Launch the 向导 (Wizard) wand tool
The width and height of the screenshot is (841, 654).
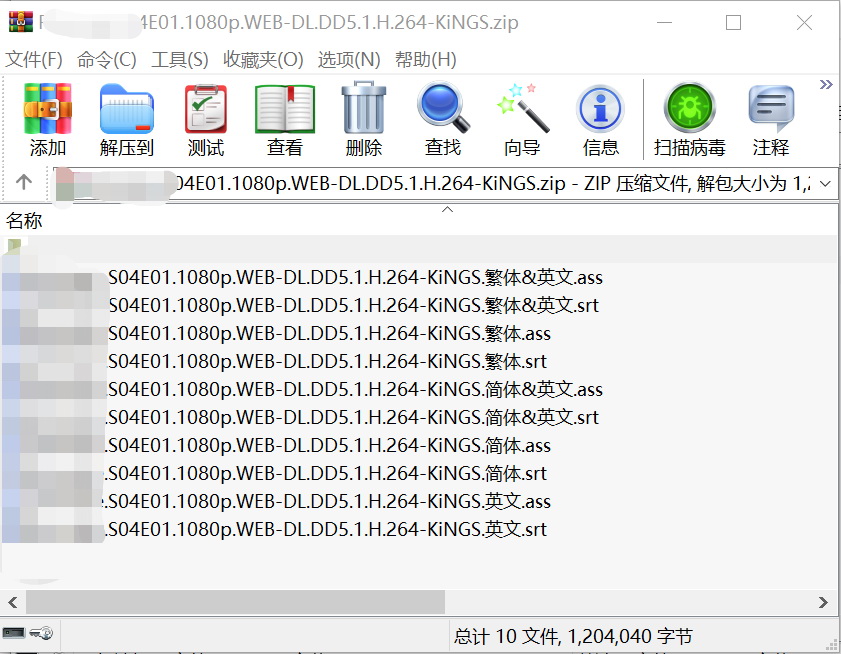523,107
